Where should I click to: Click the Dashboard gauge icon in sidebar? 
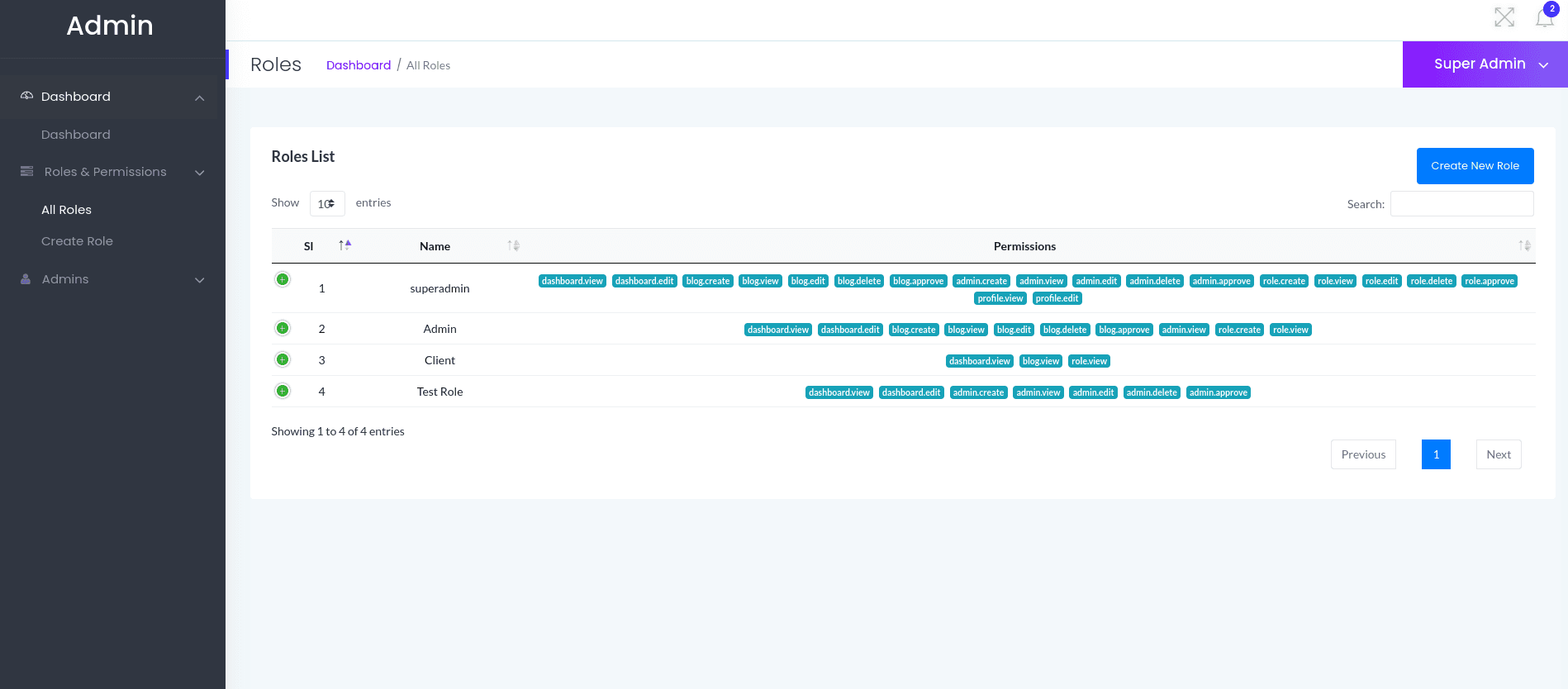[x=27, y=96]
